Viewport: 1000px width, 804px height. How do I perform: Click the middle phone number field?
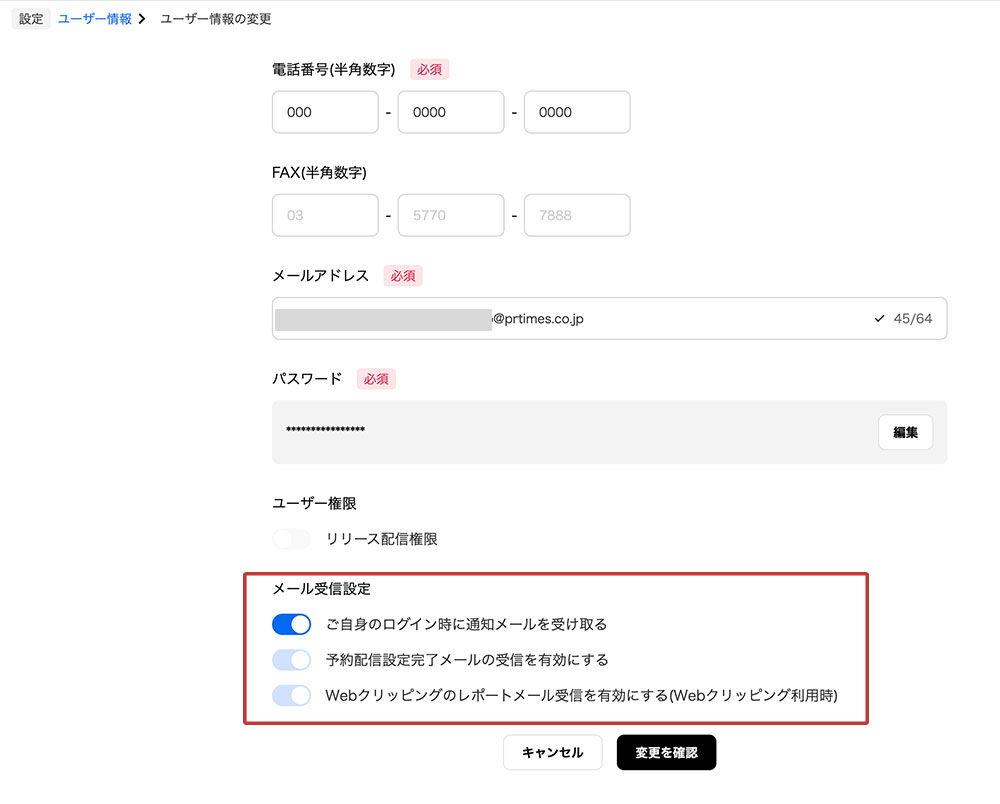[451, 113]
